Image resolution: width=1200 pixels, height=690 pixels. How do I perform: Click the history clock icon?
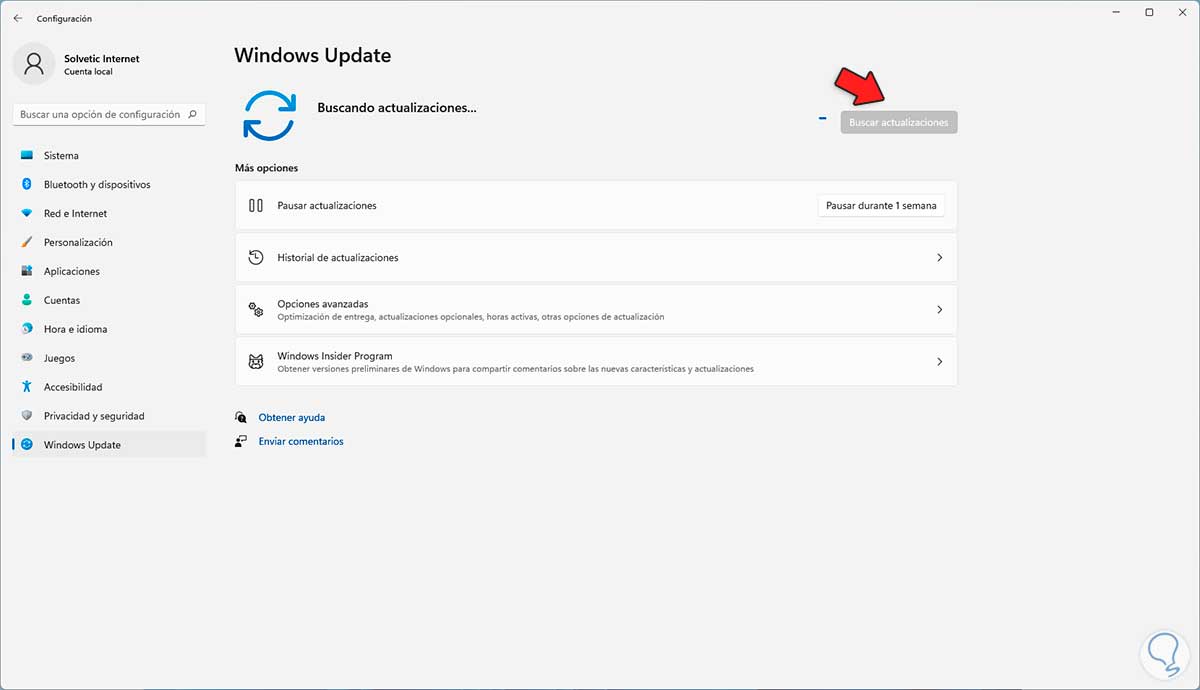coord(256,257)
